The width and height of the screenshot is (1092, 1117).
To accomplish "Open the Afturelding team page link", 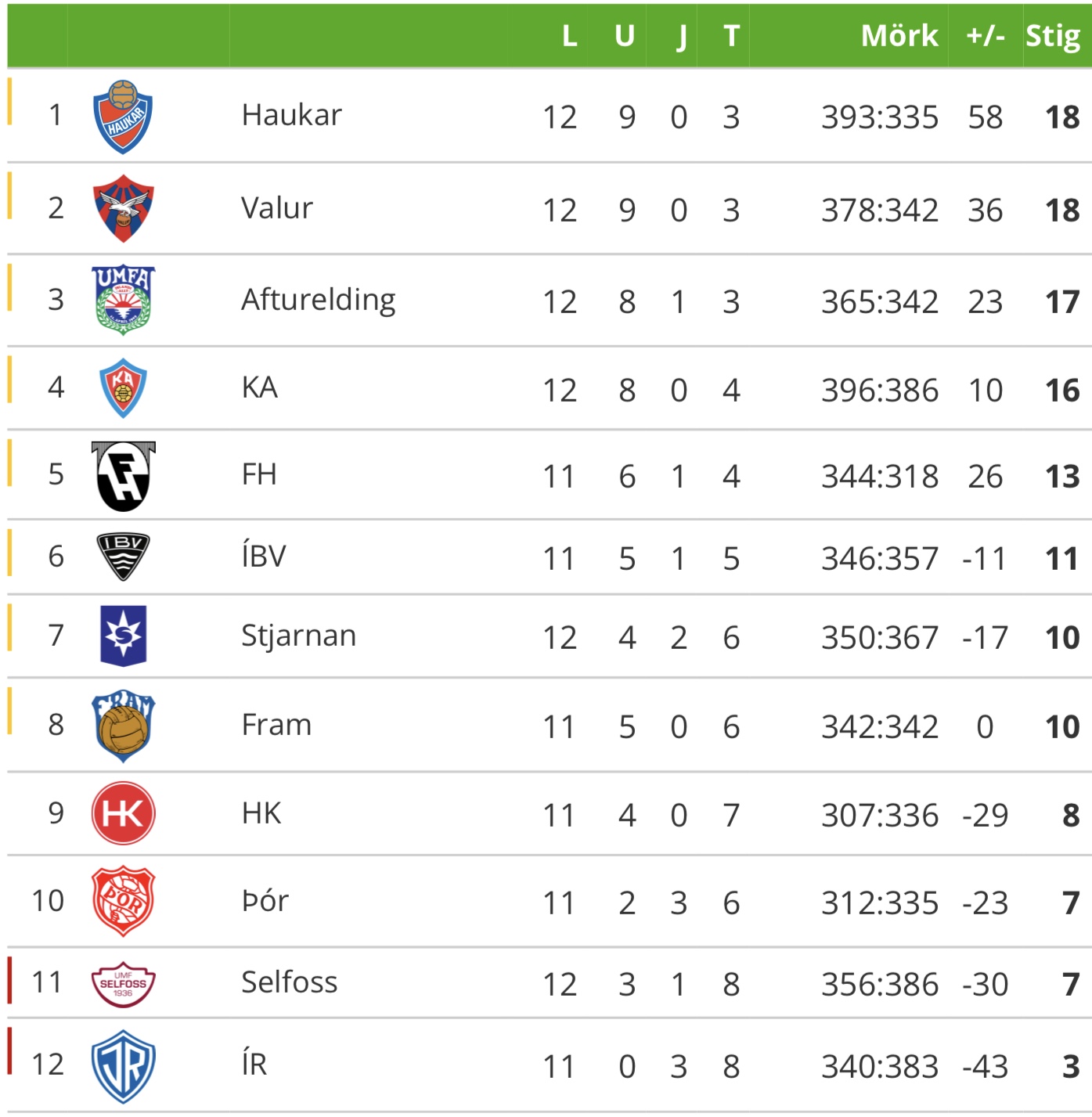I will pyautogui.click(x=318, y=301).
